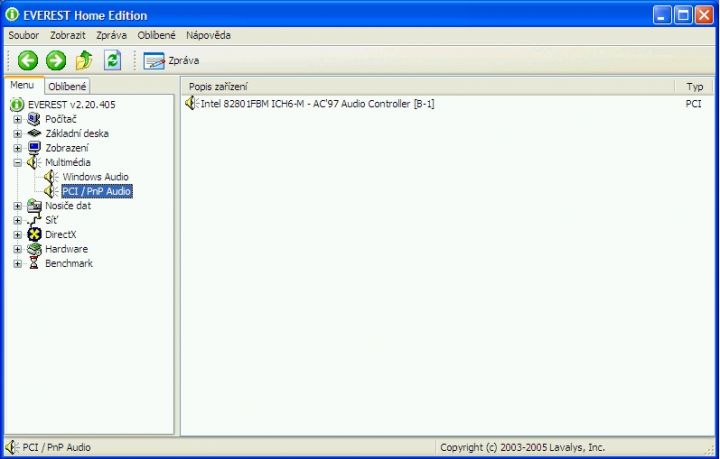Minimize the EVEREST Home Edition window

662,15
